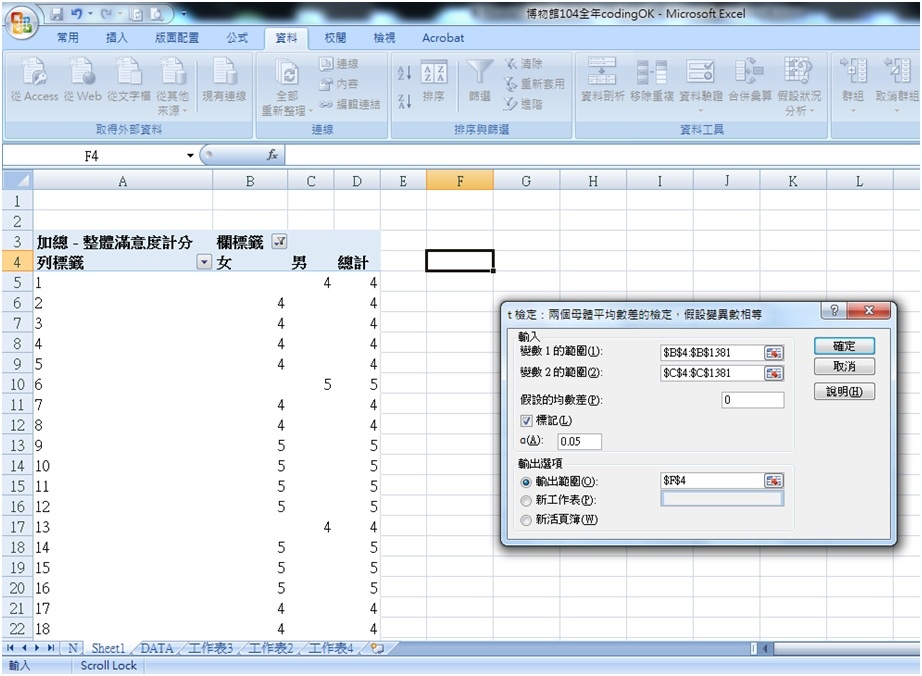This screenshot has width=922, height=676.
Task: Click the output range field $F$4
Action: point(711,481)
